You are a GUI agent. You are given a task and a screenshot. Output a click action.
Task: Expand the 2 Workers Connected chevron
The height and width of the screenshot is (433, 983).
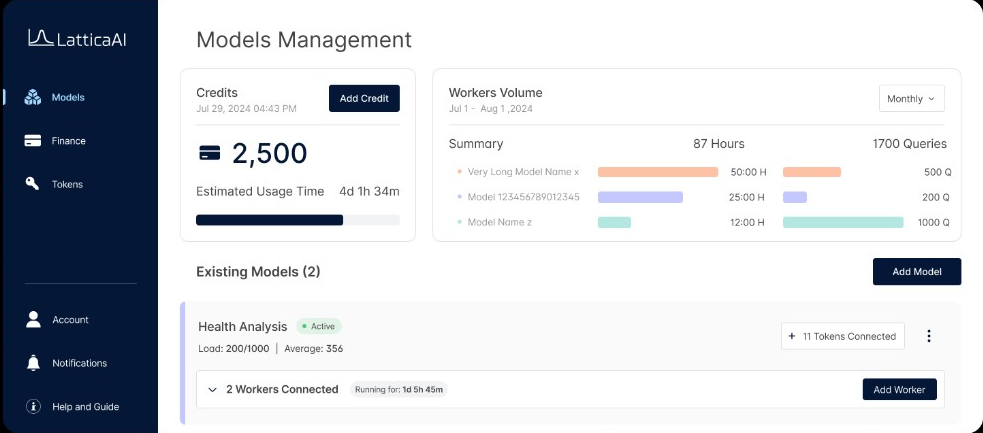213,390
